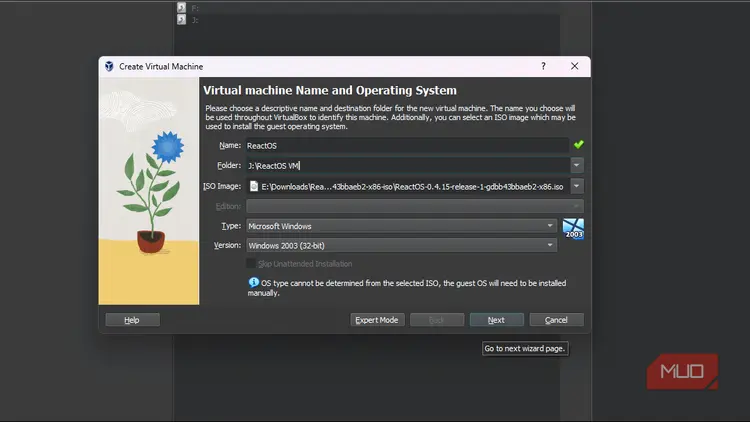
Task: Toggle Skip Unattended Installation checkbox
Action: click(251, 263)
